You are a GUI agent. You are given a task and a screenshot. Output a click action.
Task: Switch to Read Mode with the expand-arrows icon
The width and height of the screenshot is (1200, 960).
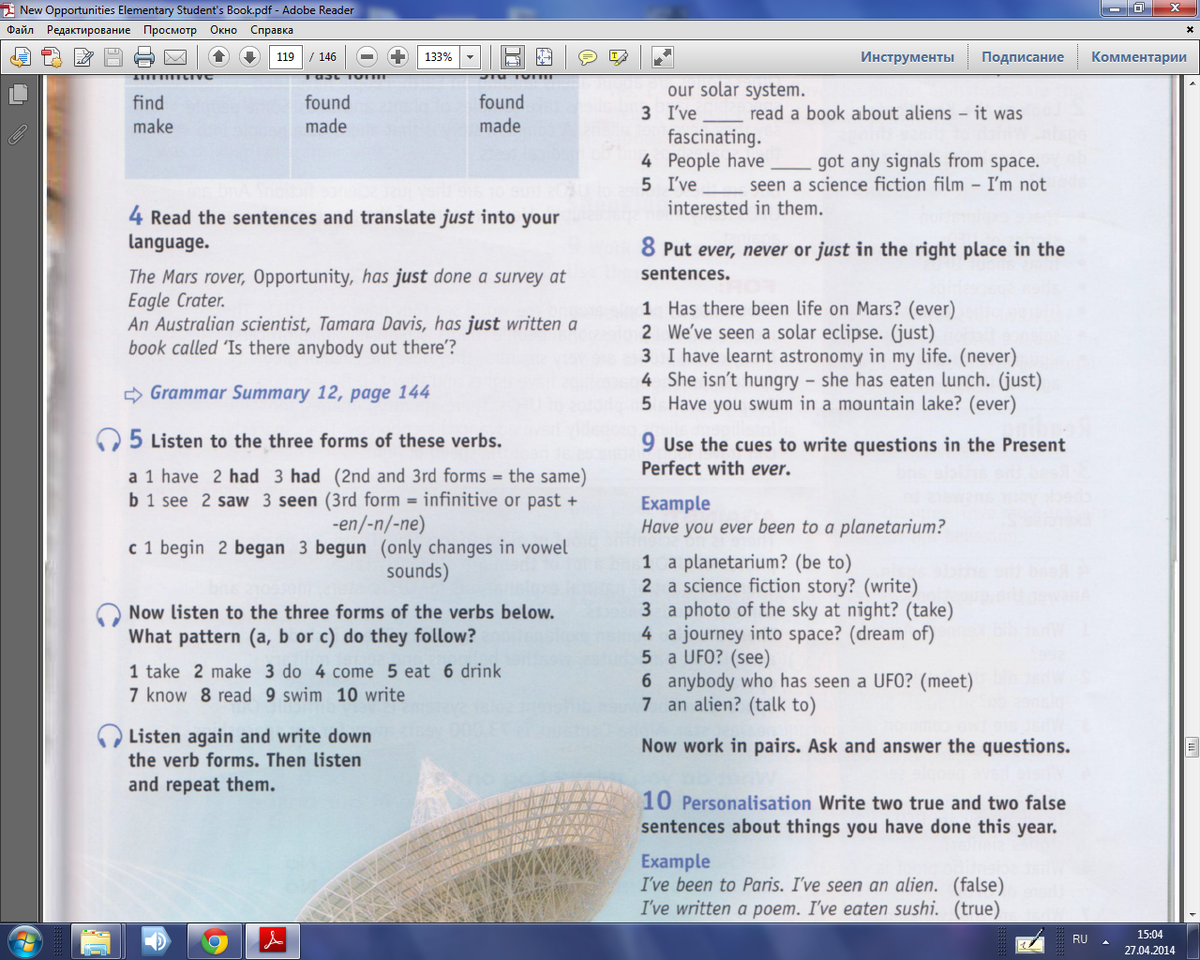pos(663,56)
